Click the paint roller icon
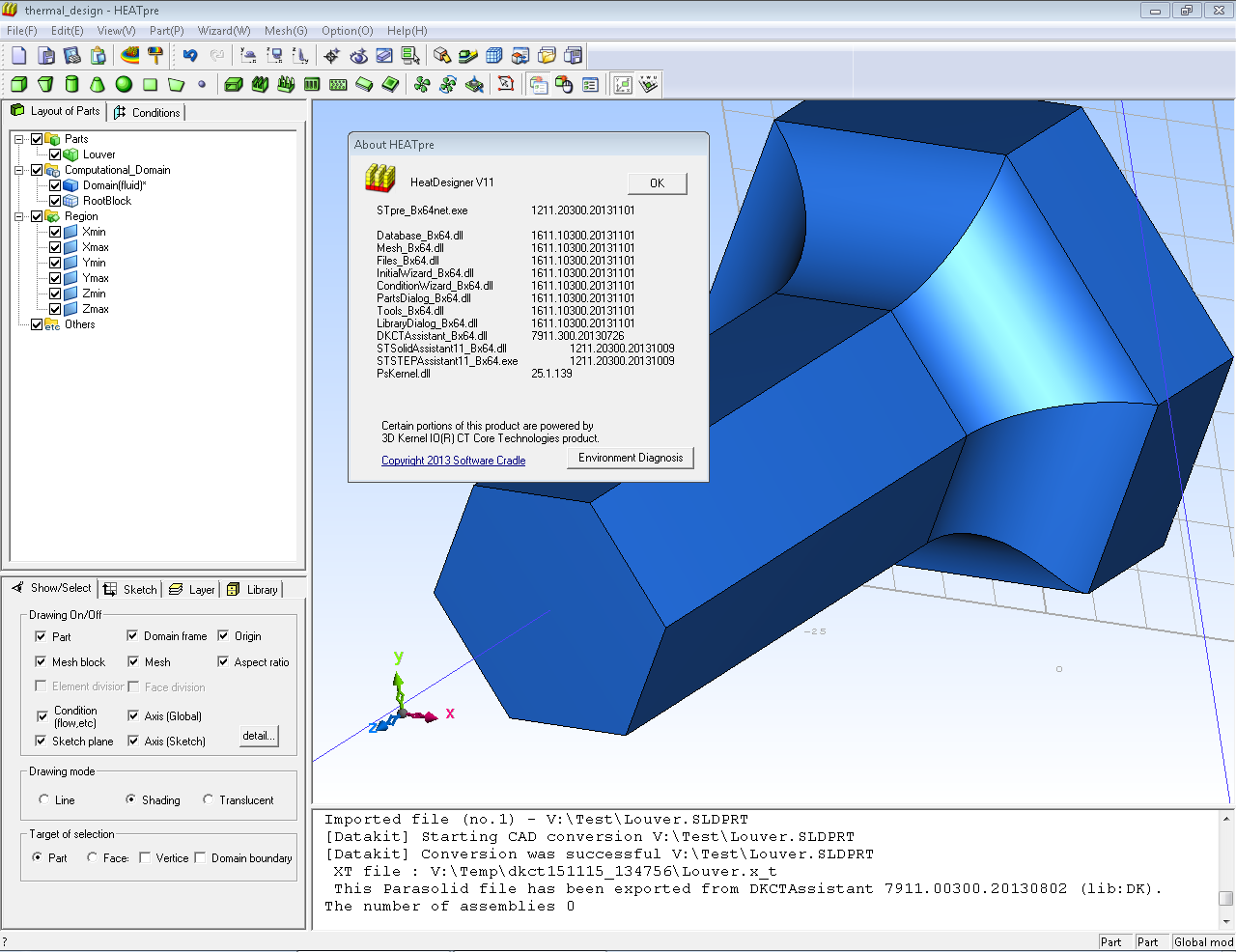The height and width of the screenshot is (952, 1236). pyautogui.click(x=154, y=55)
